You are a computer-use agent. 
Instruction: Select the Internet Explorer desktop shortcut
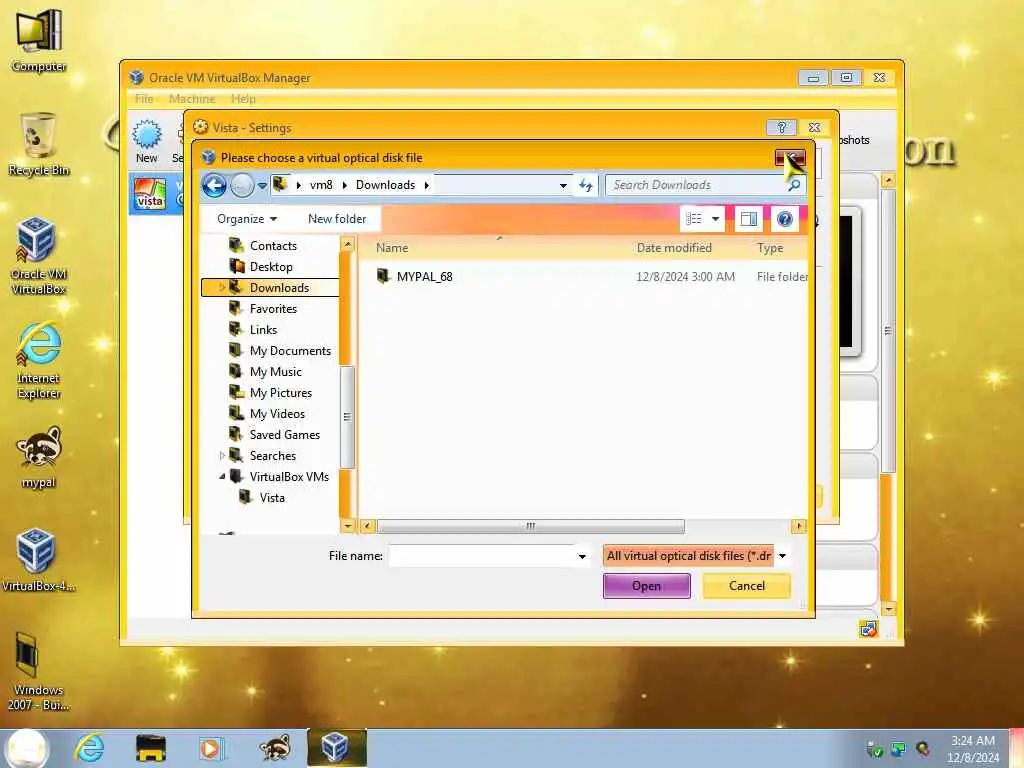[39, 360]
